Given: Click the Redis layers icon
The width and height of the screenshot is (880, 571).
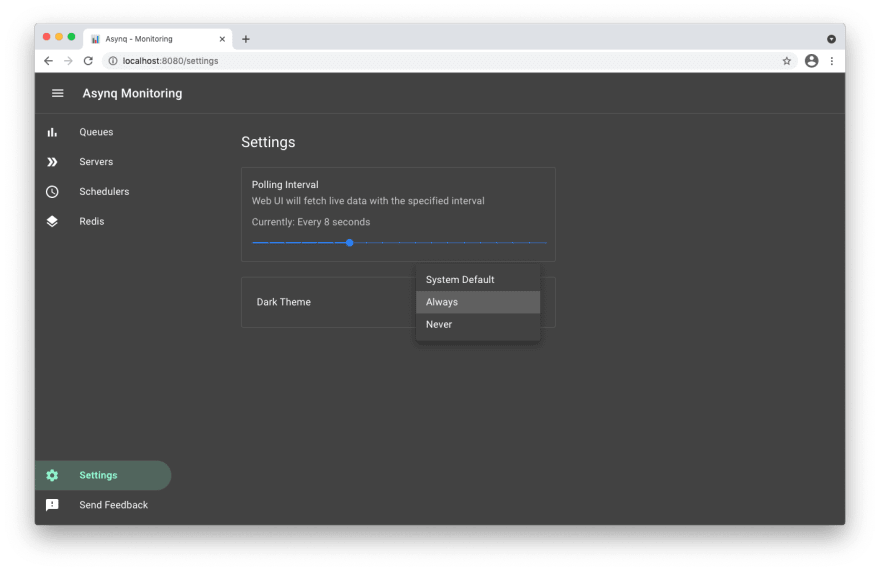Looking at the screenshot, I should click(x=52, y=221).
